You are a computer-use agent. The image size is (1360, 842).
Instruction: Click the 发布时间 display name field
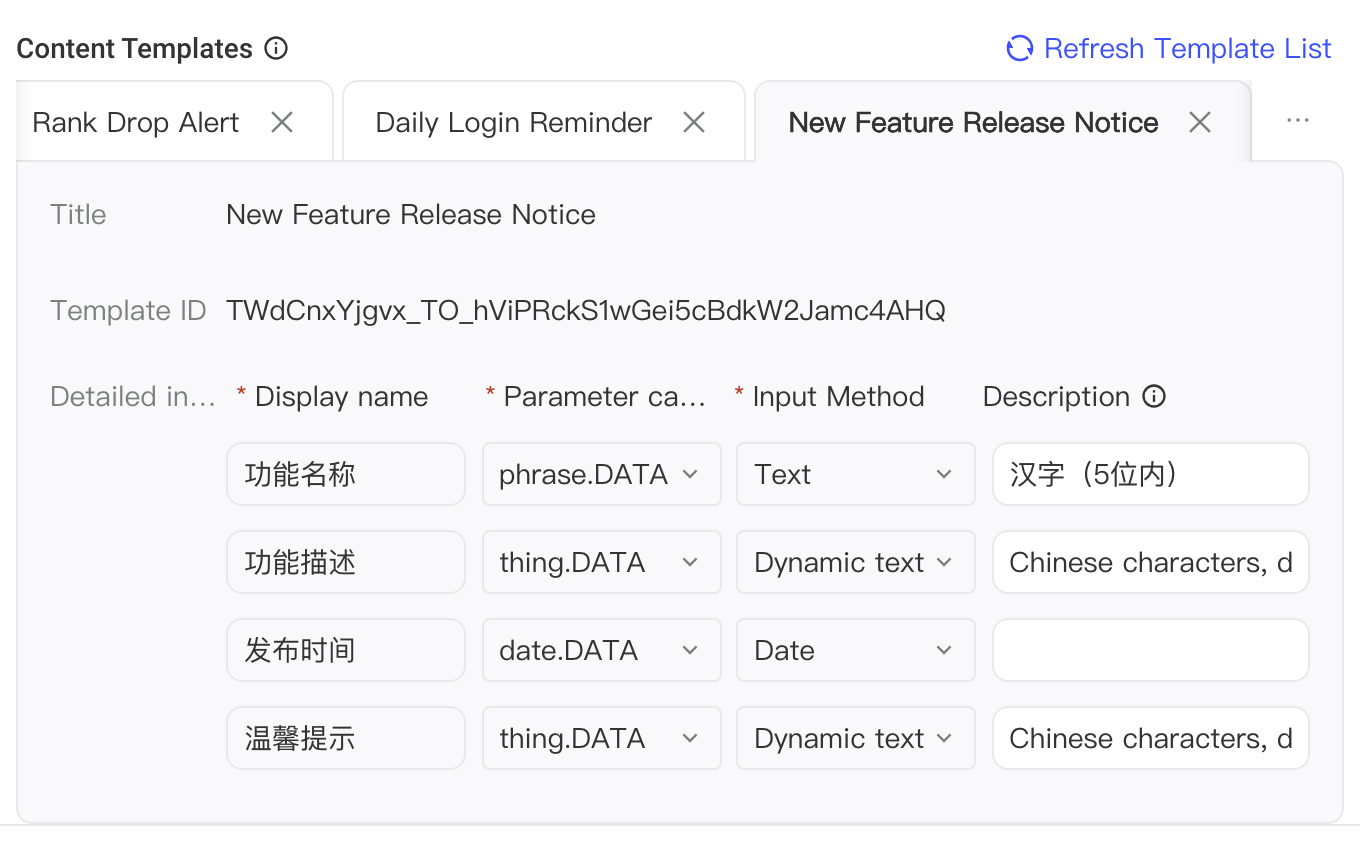tap(346, 650)
